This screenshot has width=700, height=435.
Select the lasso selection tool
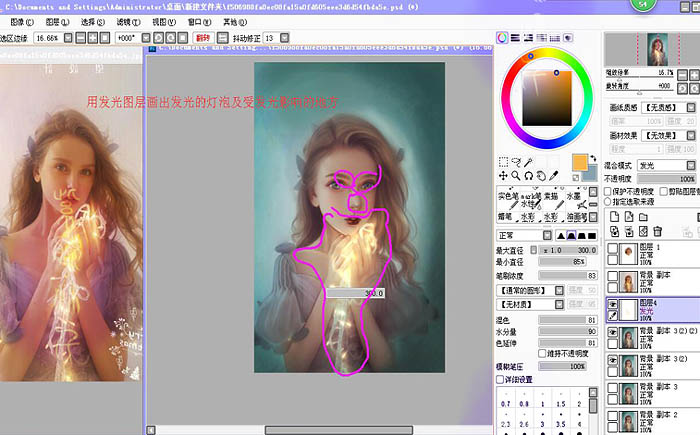click(516, 162)
